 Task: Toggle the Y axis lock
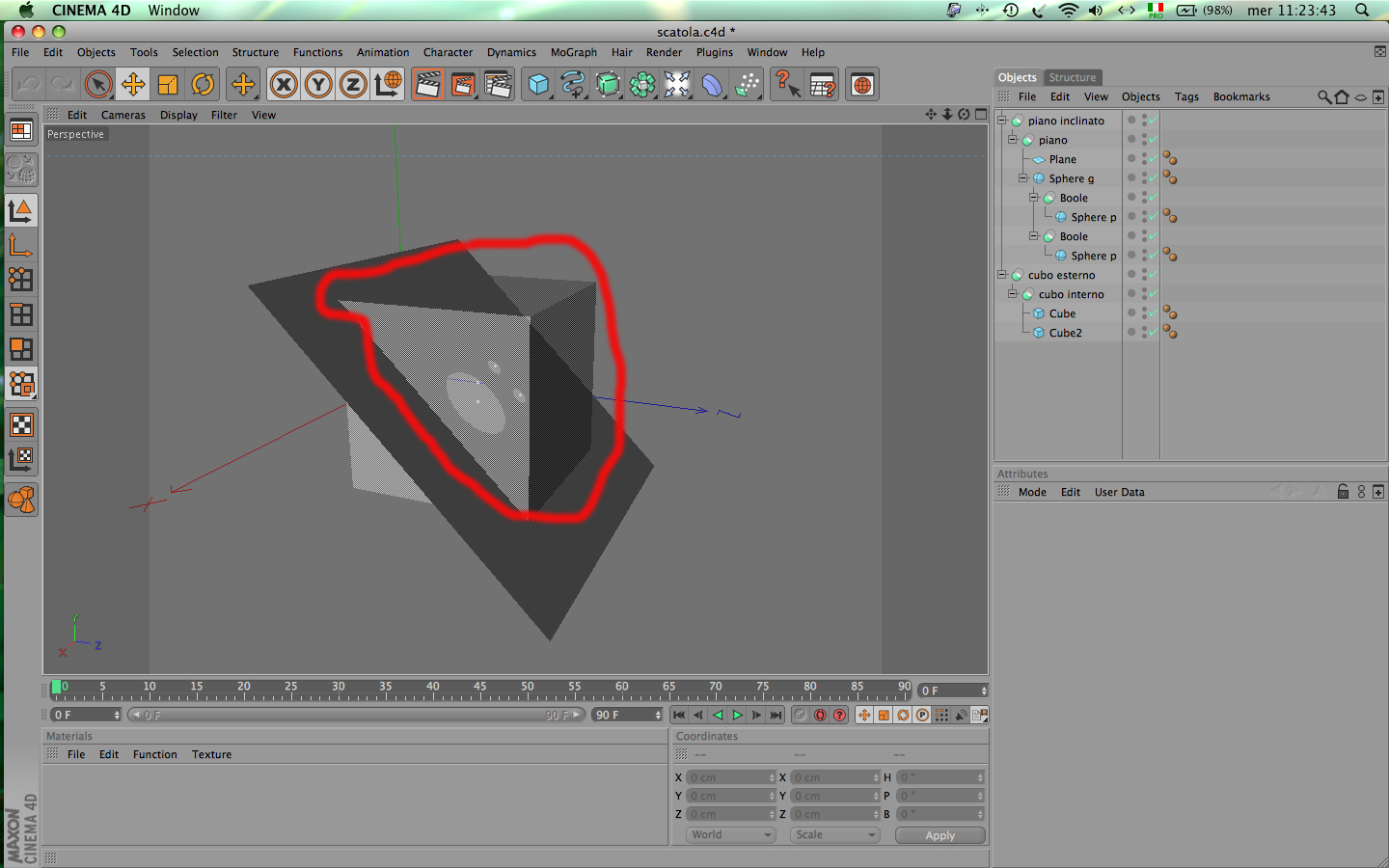click(x=318, y=85)
